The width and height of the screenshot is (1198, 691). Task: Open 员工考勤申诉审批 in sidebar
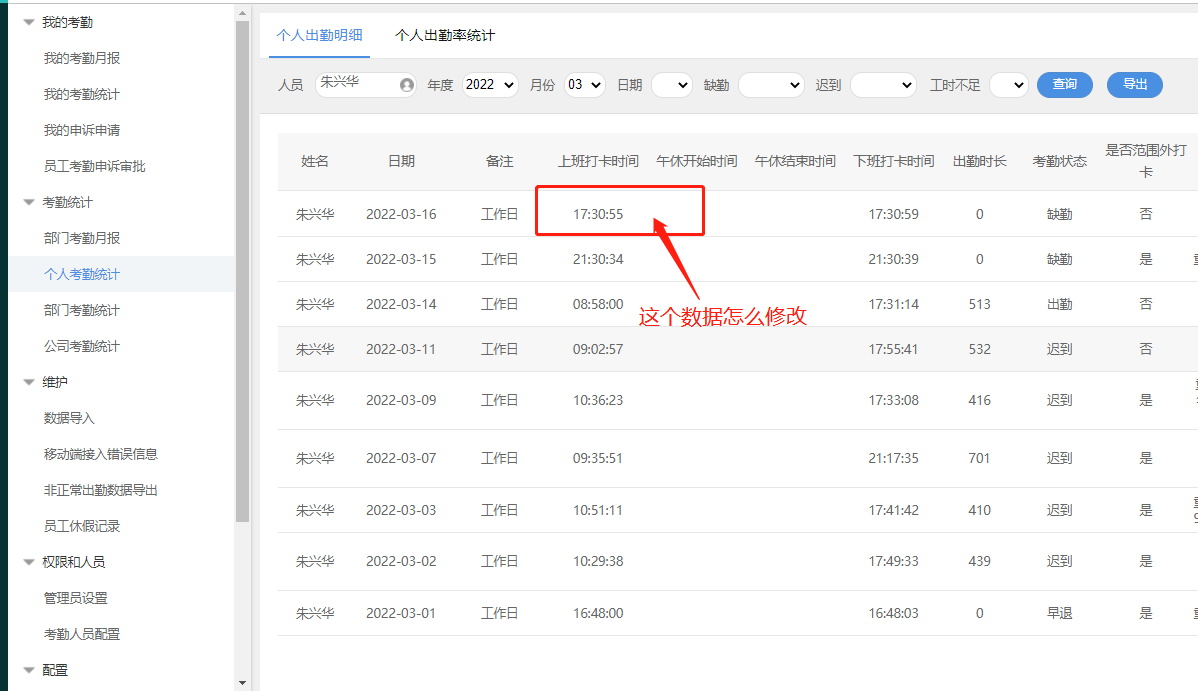94,166
